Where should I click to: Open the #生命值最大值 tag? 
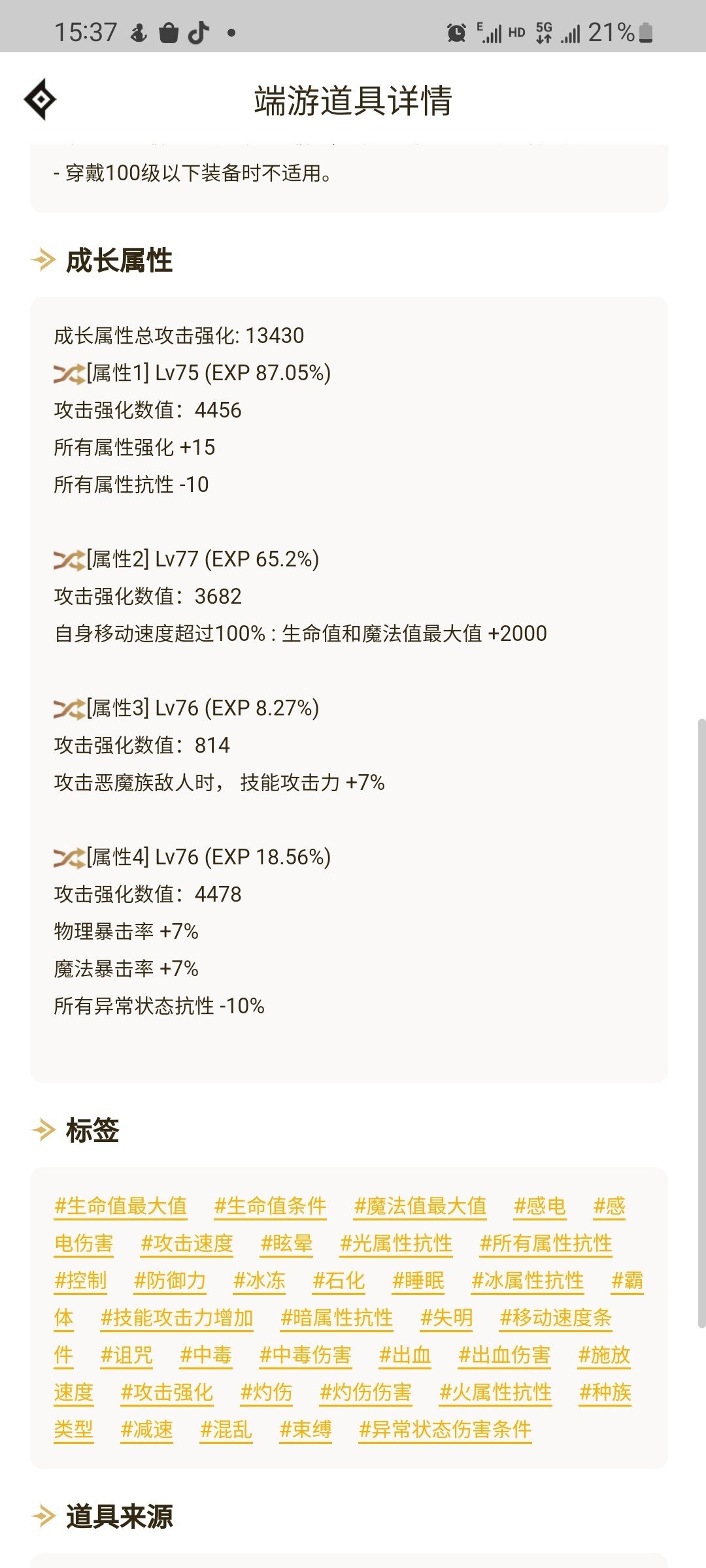point(121,1206)
